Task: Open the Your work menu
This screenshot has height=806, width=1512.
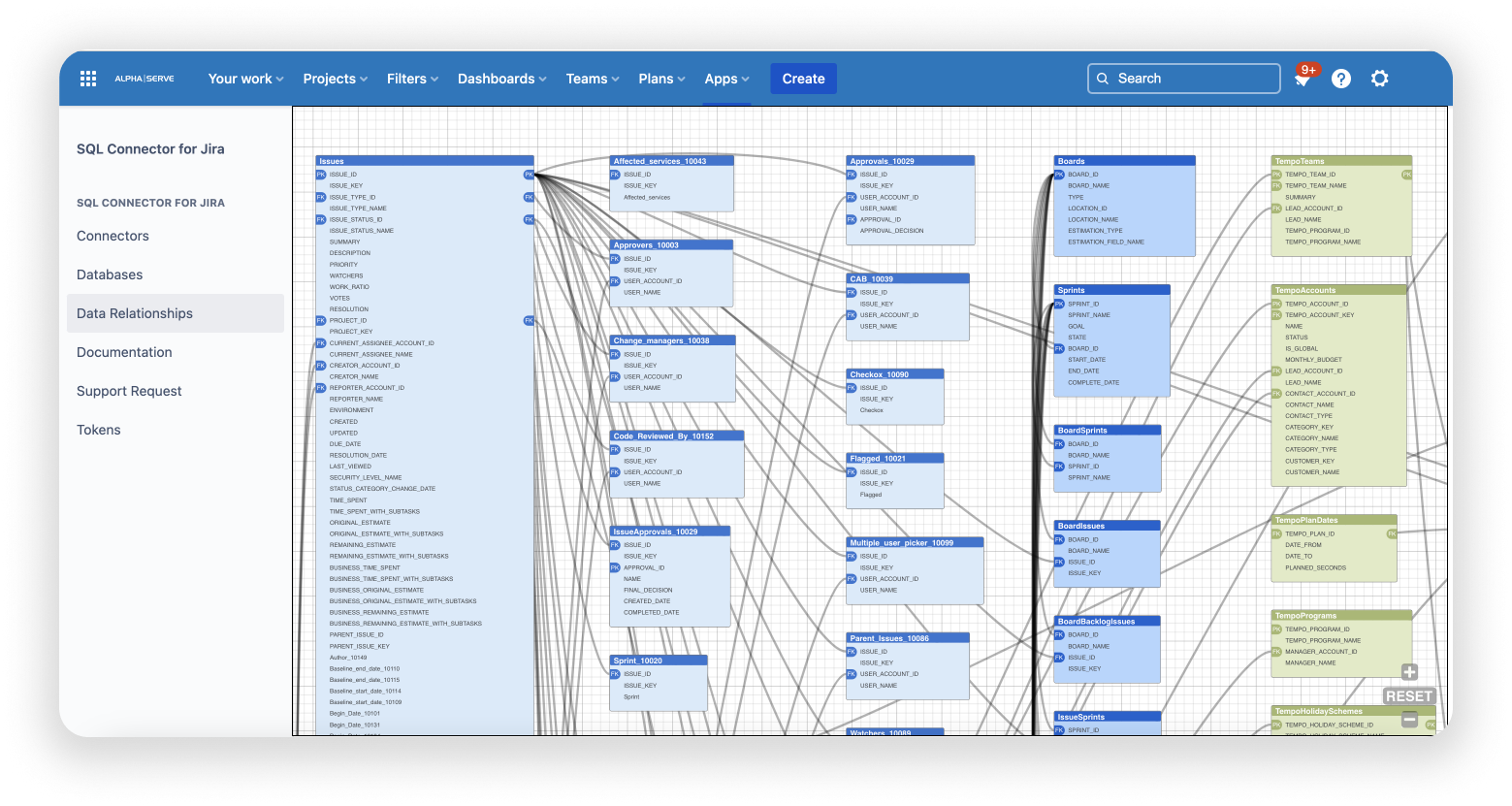Action: pyautogui.click(x=244, y=79)
